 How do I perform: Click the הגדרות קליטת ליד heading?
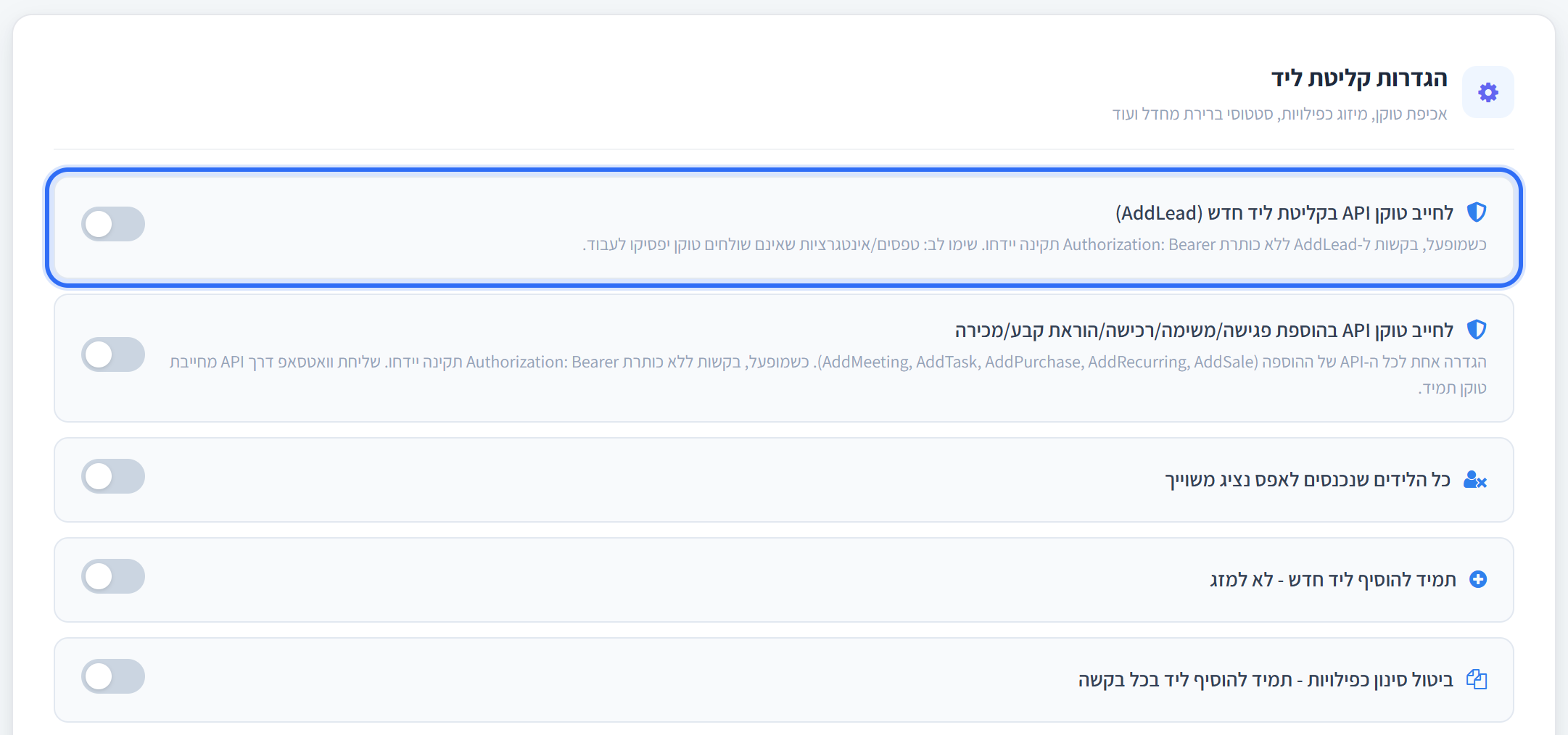click(1359, 78)
